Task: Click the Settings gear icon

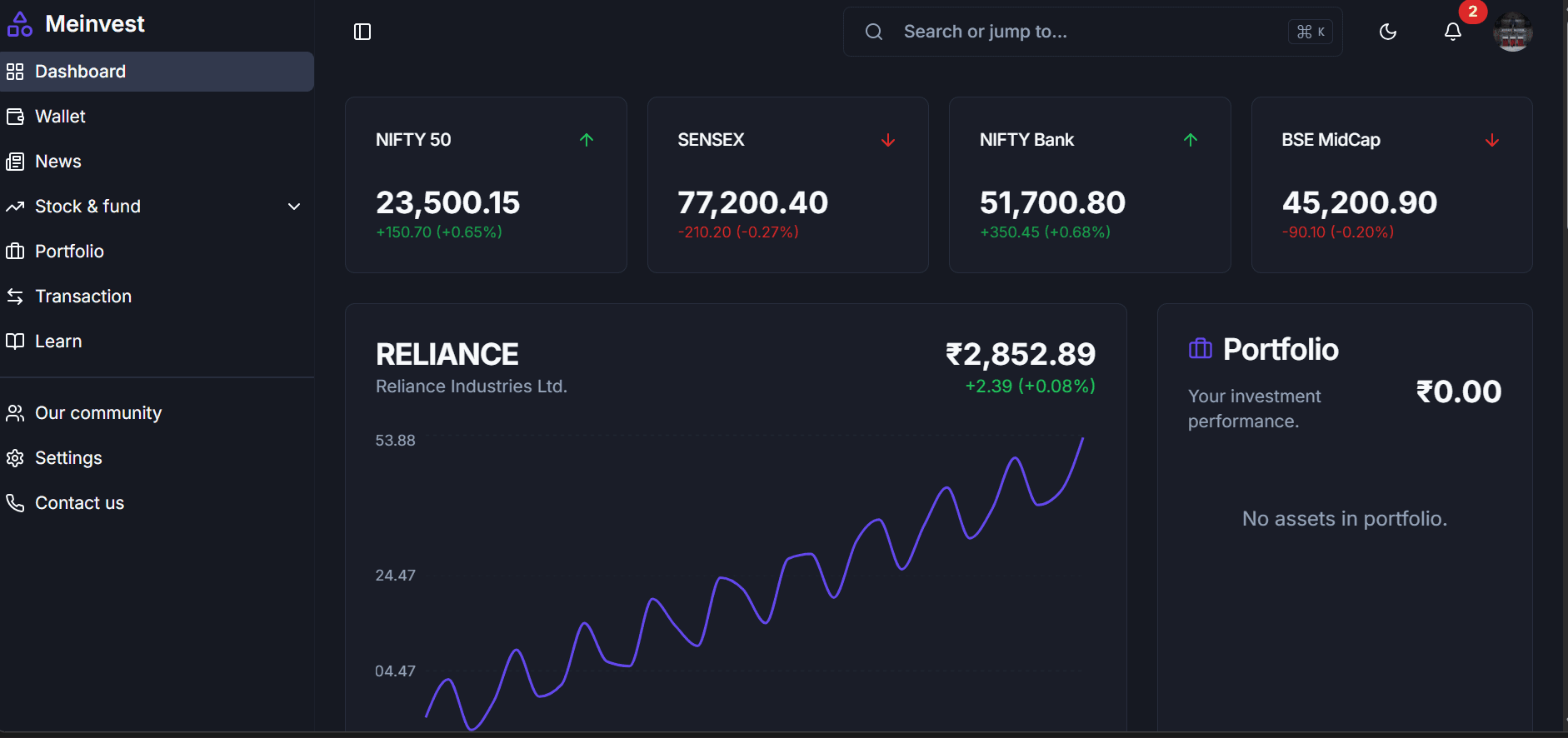Action: pos(15,458)
